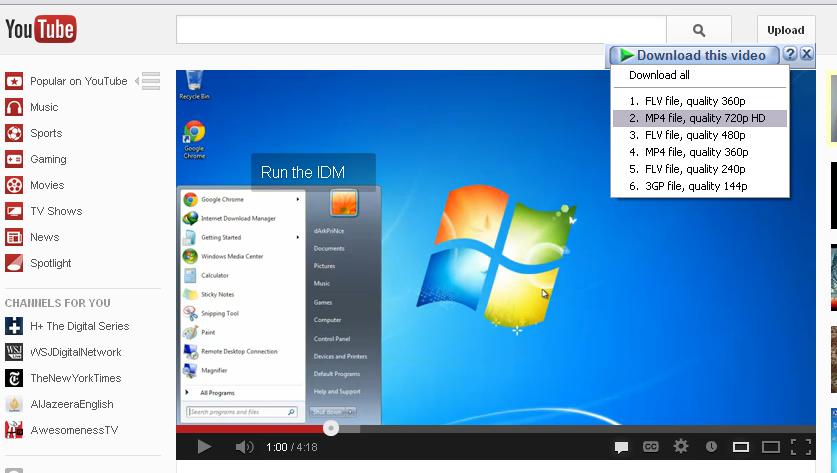Open the Movies category link

(x=47, y=185)
